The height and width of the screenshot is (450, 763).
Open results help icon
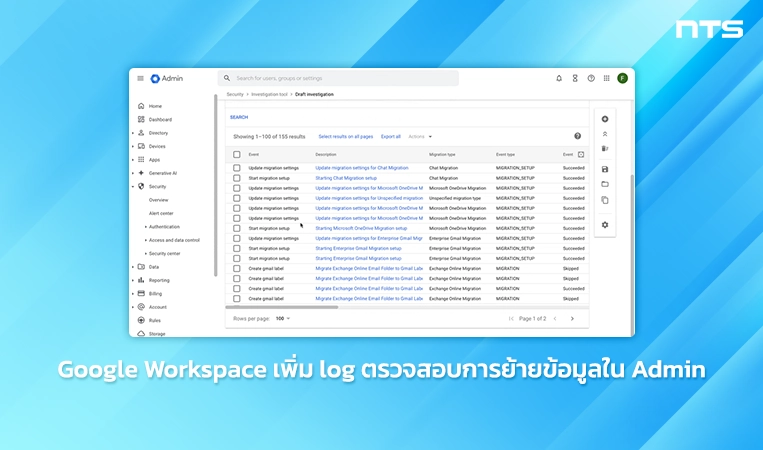[578, 136]
